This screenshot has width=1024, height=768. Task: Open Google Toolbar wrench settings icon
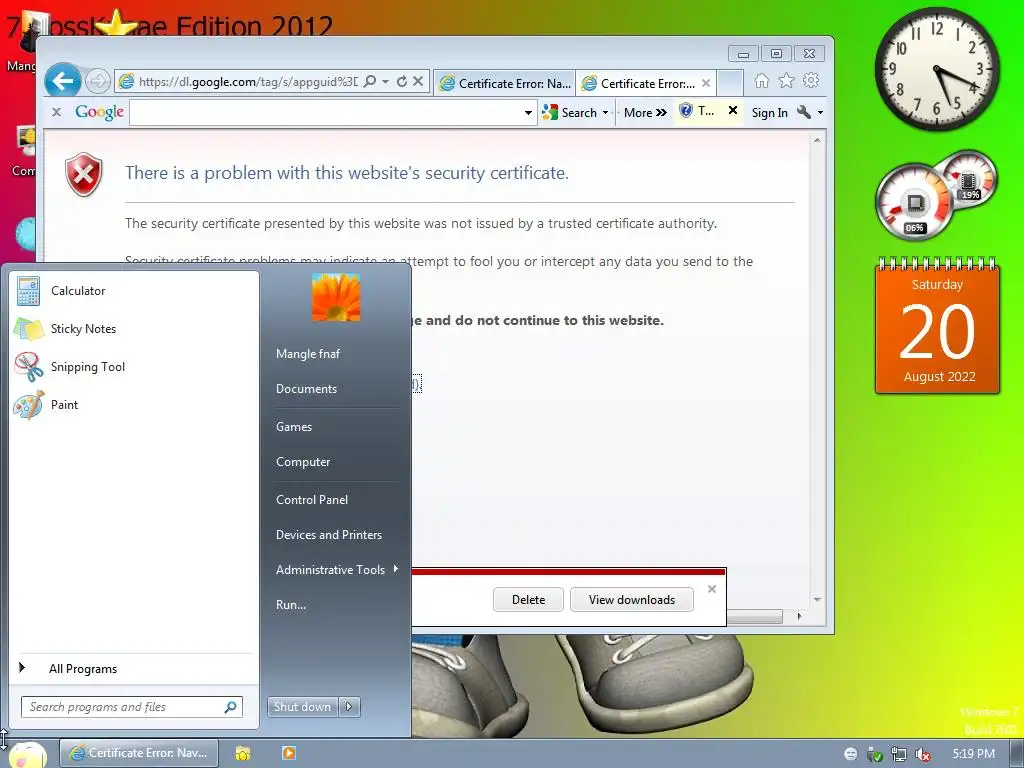pos(804,112)
